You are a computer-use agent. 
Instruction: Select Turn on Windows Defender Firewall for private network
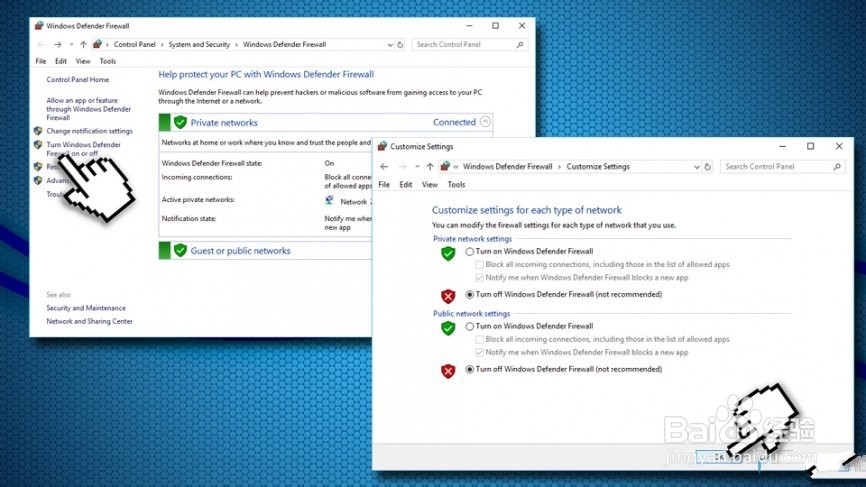(469, 252)
